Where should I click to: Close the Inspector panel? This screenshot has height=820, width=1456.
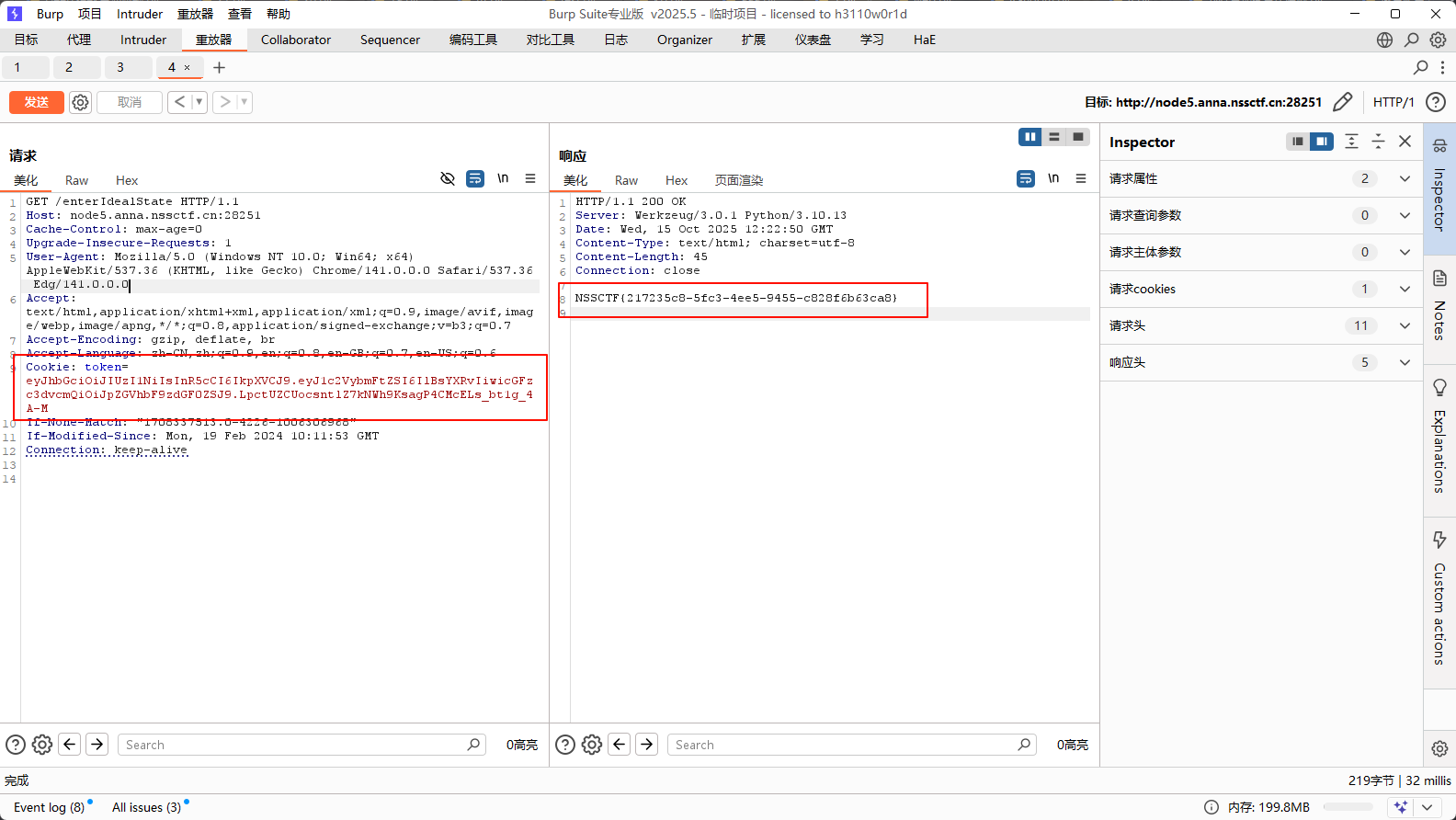click(x=1405, y=141)
